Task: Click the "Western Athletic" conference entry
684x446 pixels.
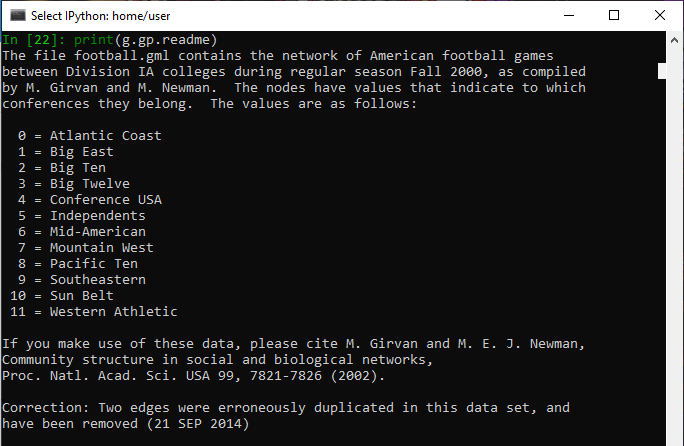Action: 113,312
